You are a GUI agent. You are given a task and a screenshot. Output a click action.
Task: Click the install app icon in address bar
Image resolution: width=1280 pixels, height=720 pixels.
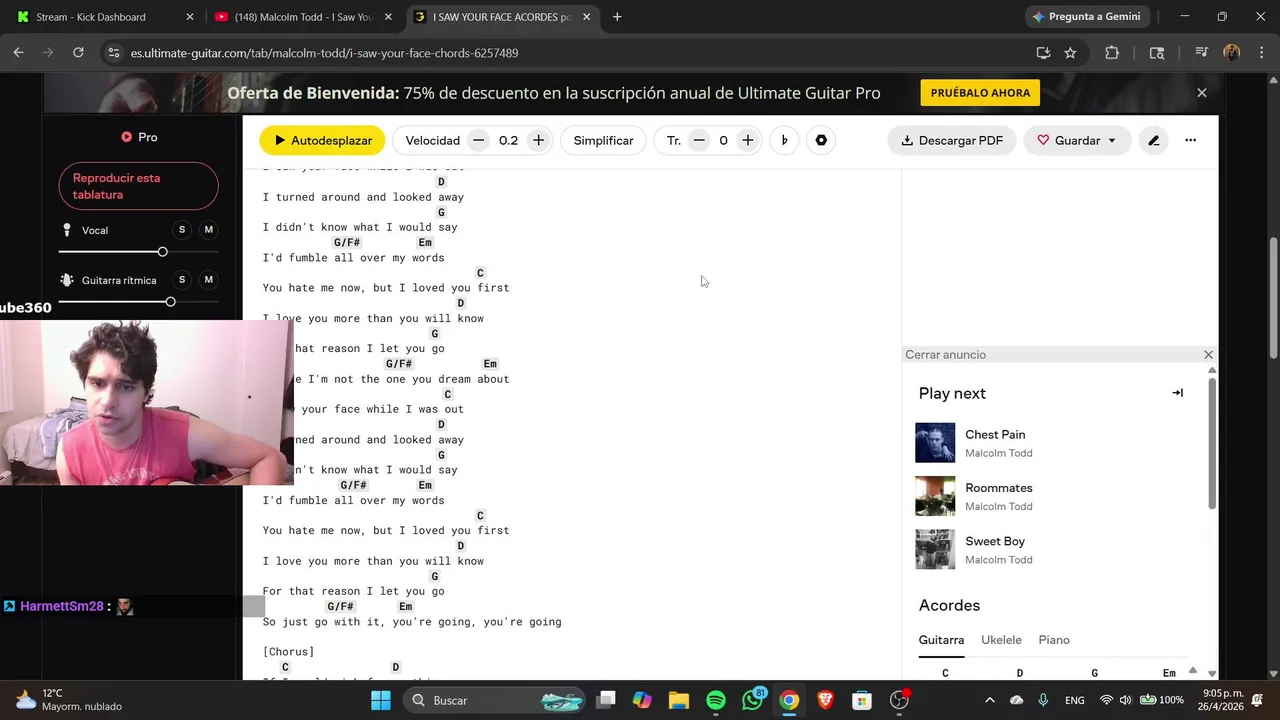pyautogui.click(x=1043, y=53)
